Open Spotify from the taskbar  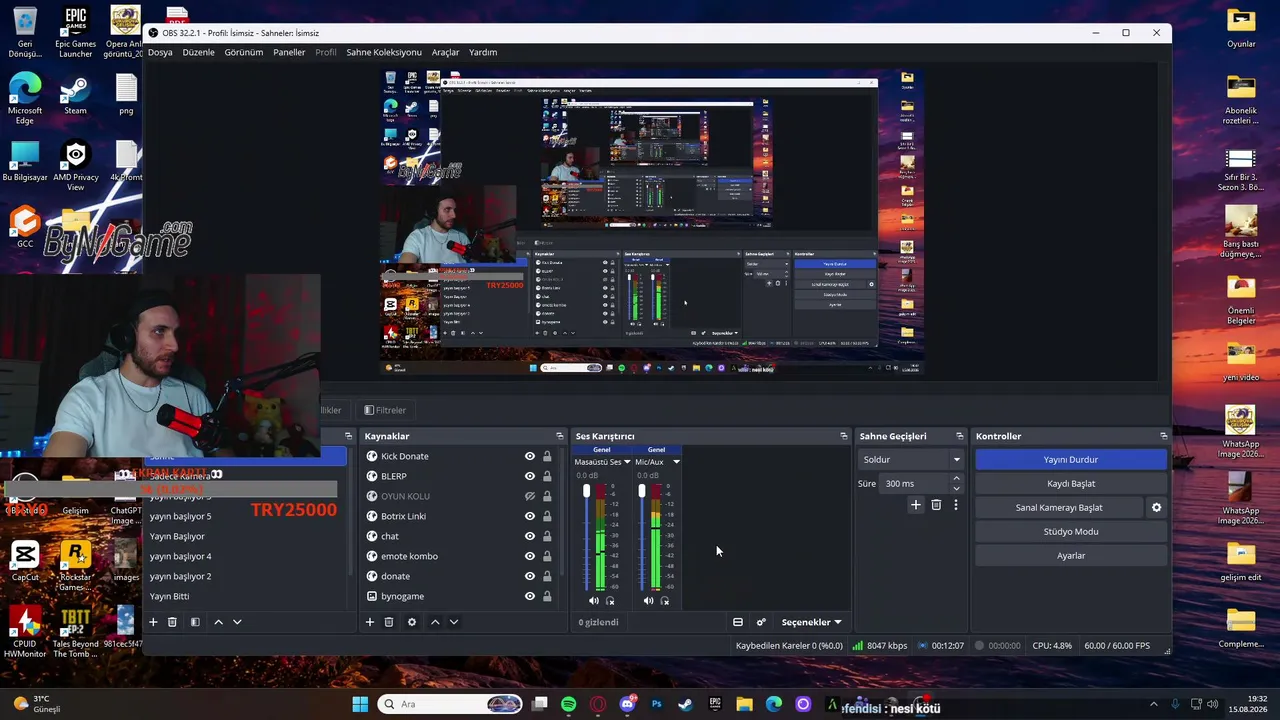click(x=569, y=704)
